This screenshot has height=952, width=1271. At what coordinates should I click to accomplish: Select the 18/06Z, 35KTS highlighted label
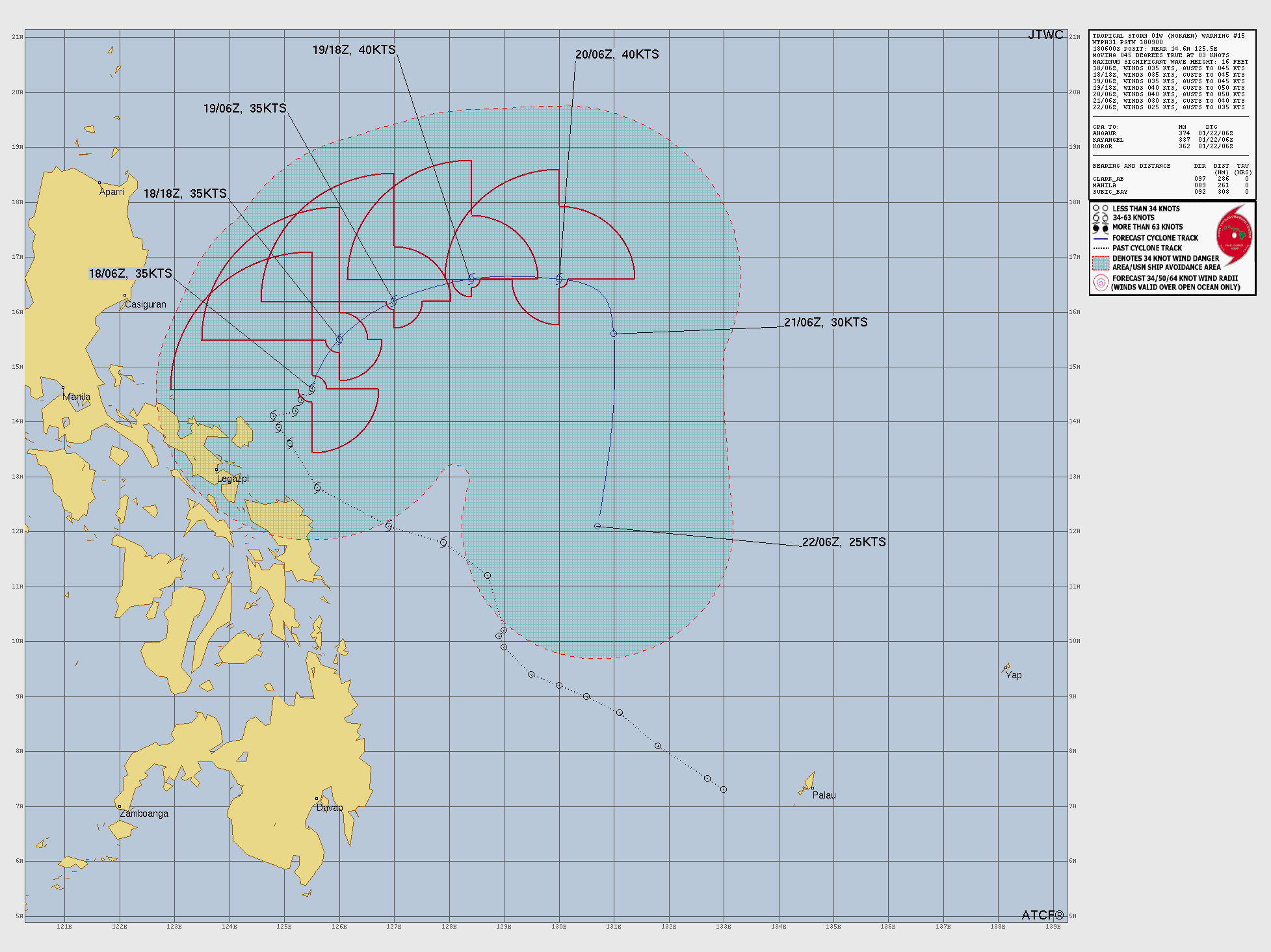(x=131, y=274)
